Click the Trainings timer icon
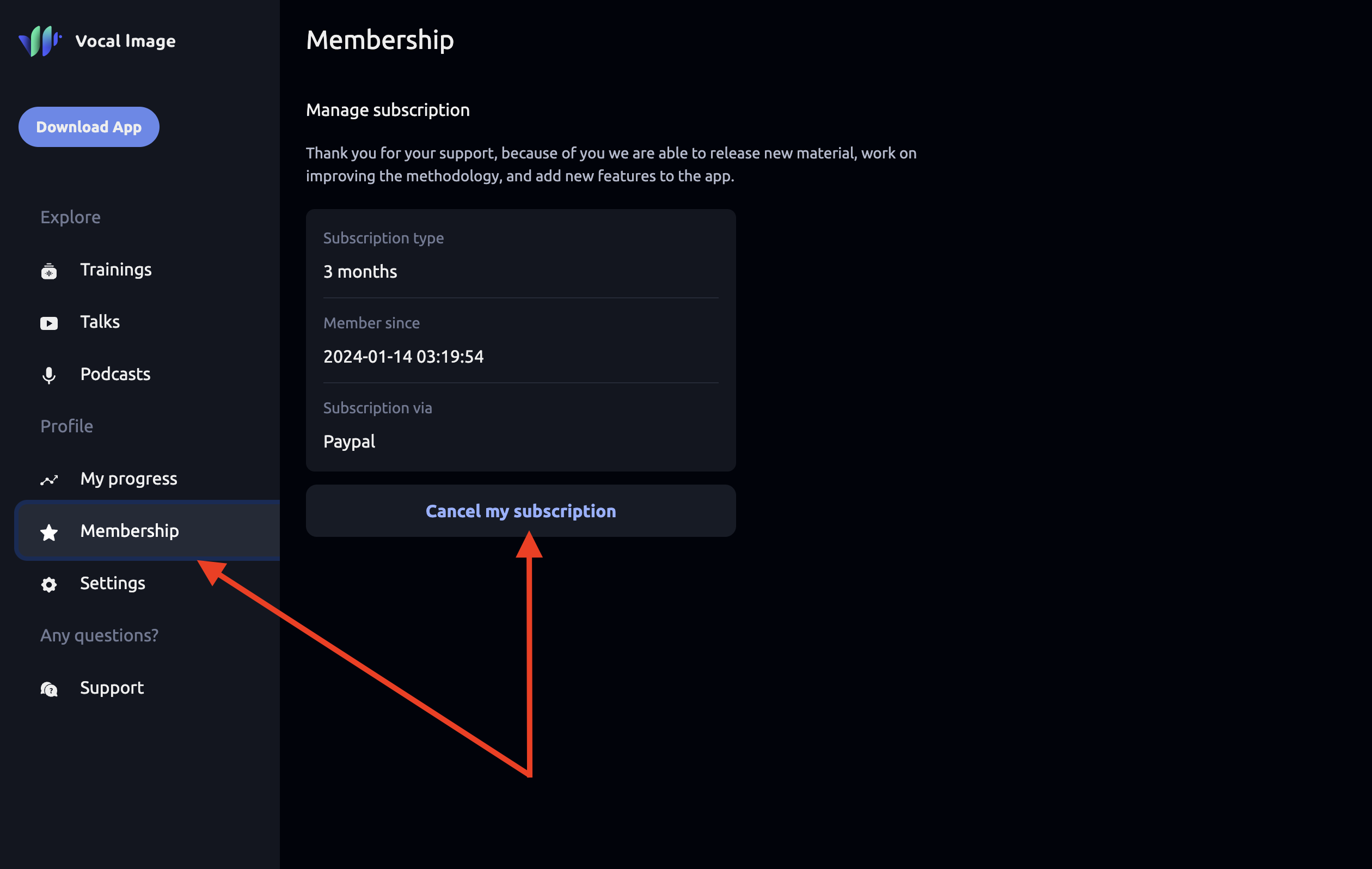Image resolution: width=1372 pixels, height=869 pixels. pos(49,271)
